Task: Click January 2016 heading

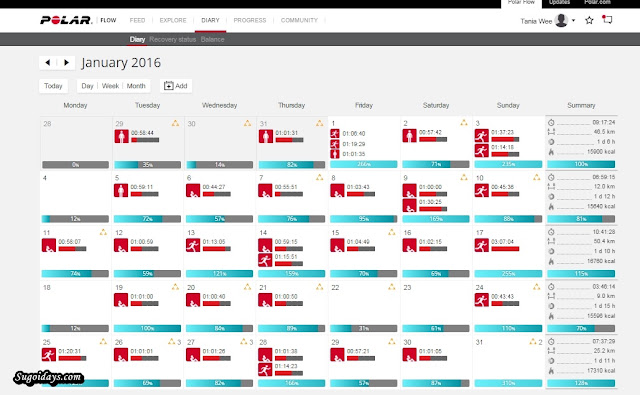Action: coord(121,62)
